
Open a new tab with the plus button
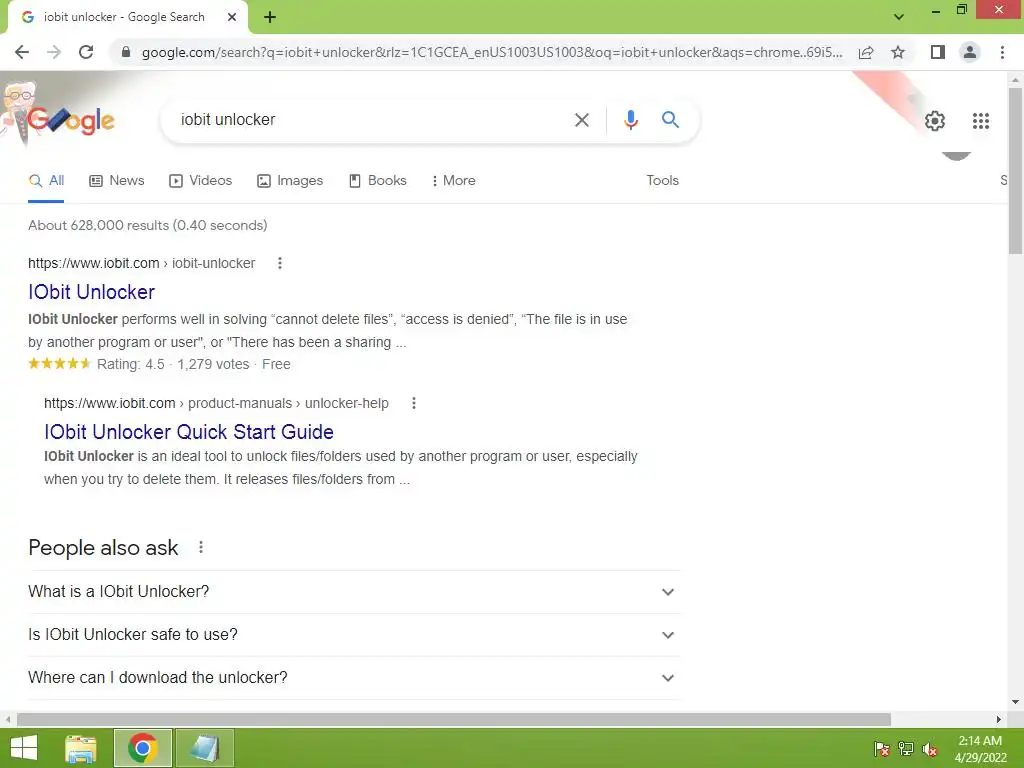[270, 17]
